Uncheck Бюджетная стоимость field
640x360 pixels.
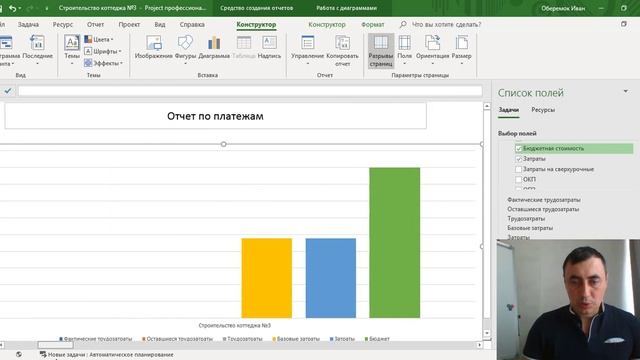pyautogui.click(x=518, y=149)
